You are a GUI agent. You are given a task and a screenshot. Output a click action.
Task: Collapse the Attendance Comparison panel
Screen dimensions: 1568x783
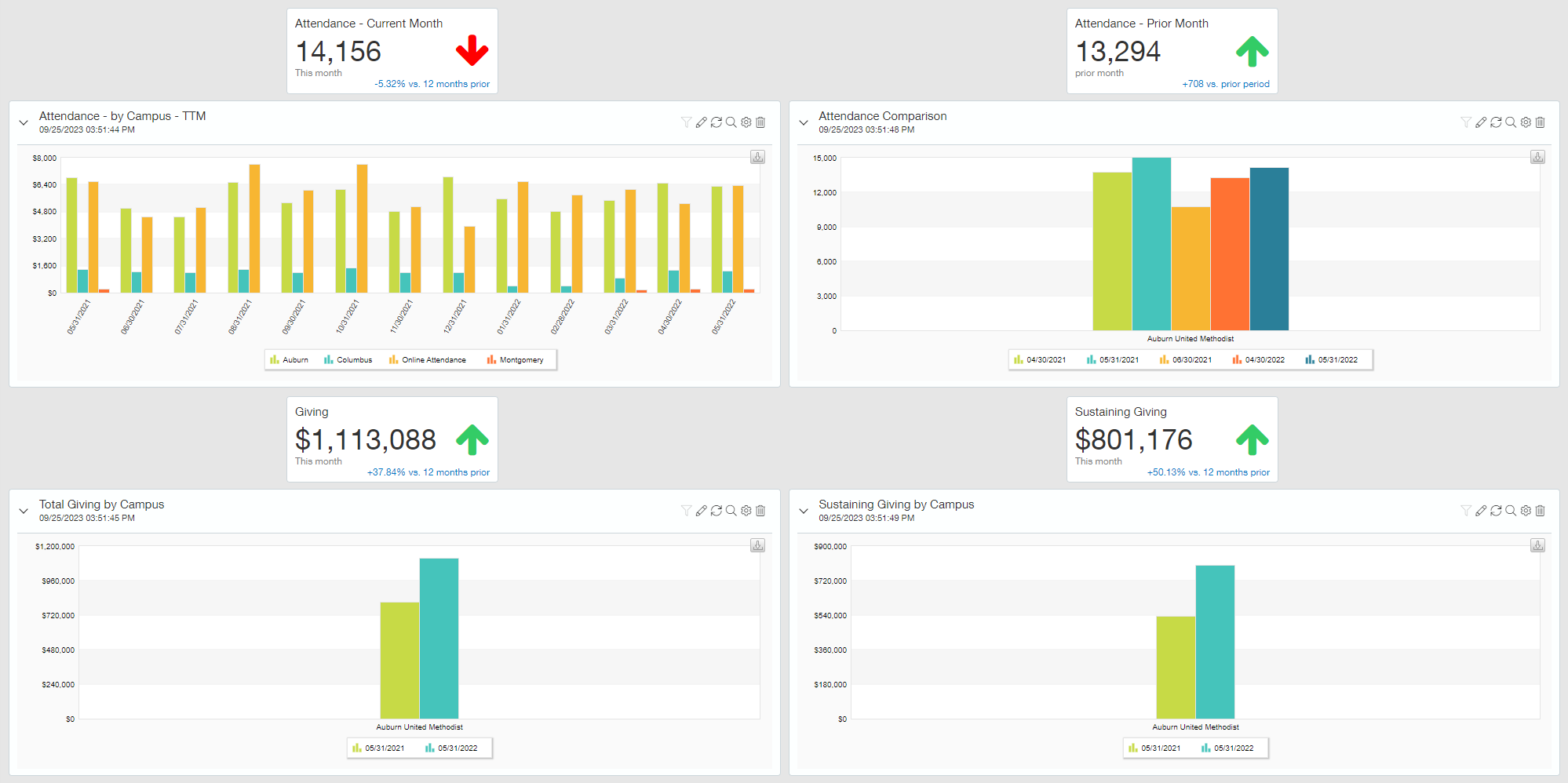tap(803, 122)
